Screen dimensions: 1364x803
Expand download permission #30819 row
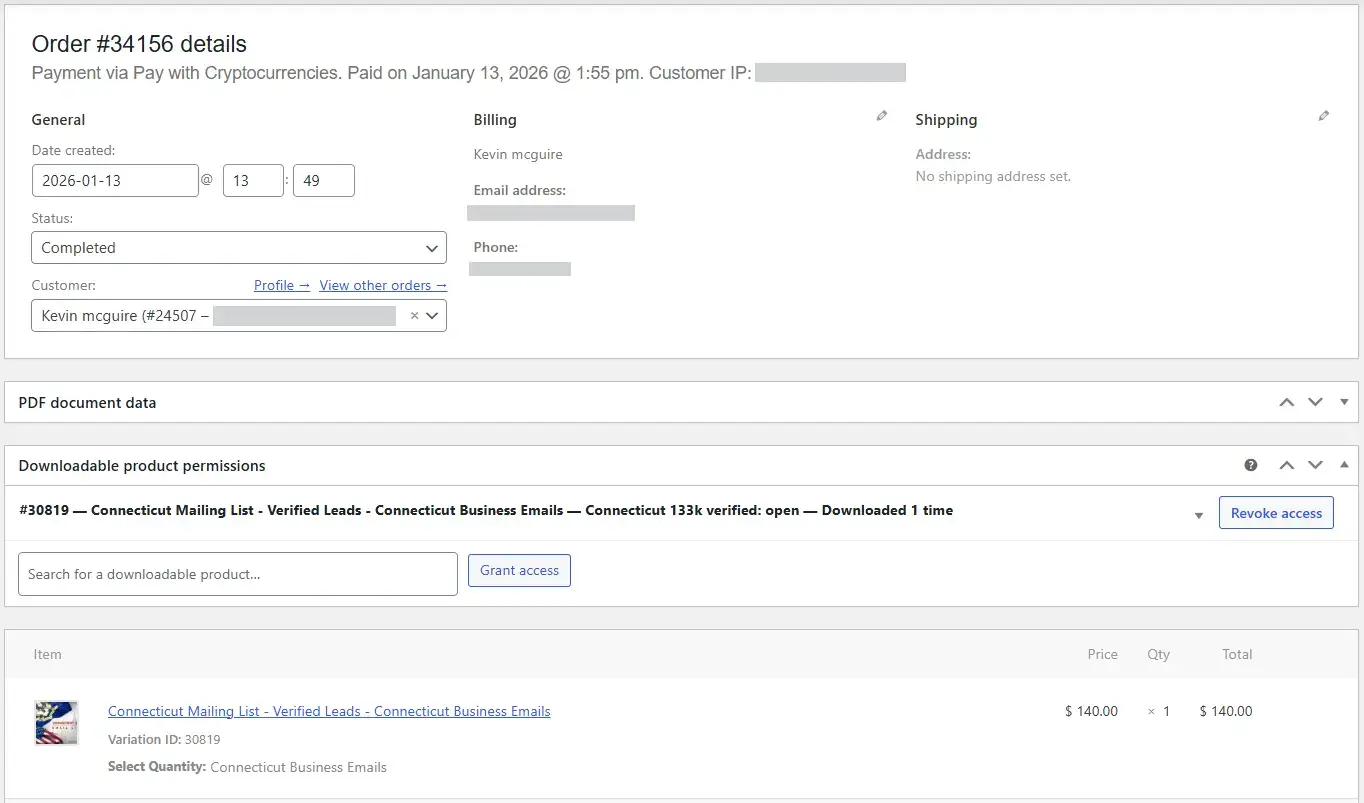(1198, 515)
